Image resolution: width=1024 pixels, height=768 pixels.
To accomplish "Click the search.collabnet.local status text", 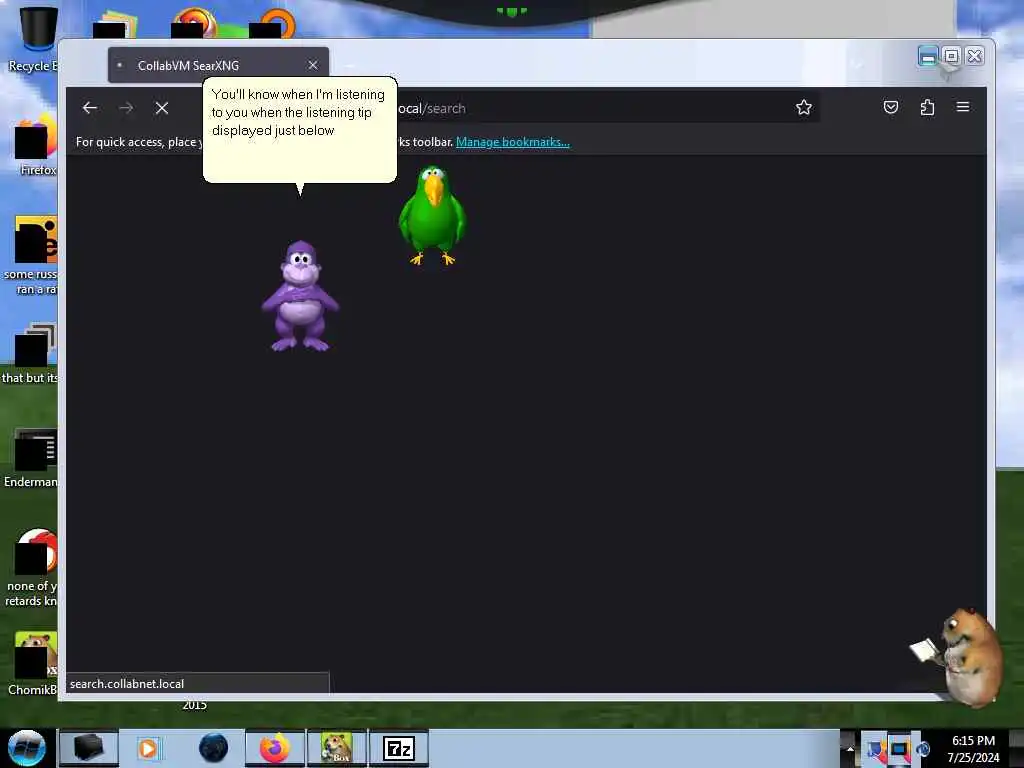I will click(127, 684).
